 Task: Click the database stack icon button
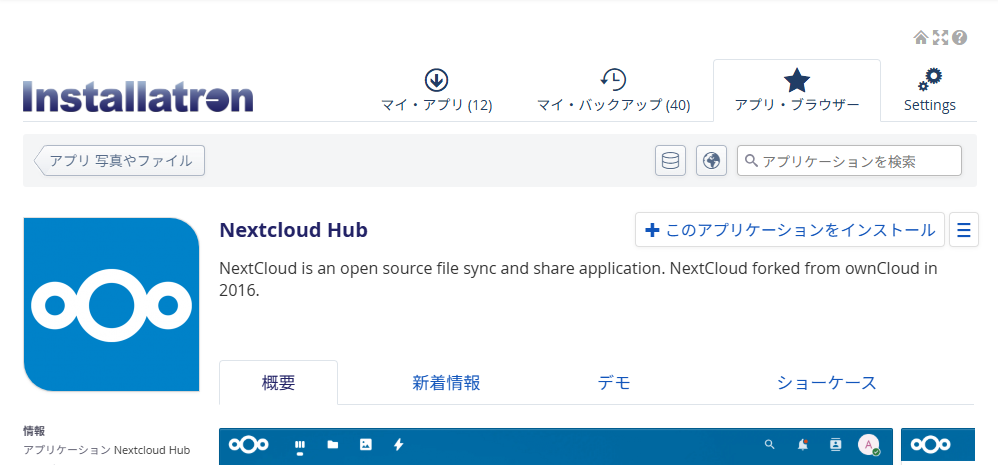point(670,160)
